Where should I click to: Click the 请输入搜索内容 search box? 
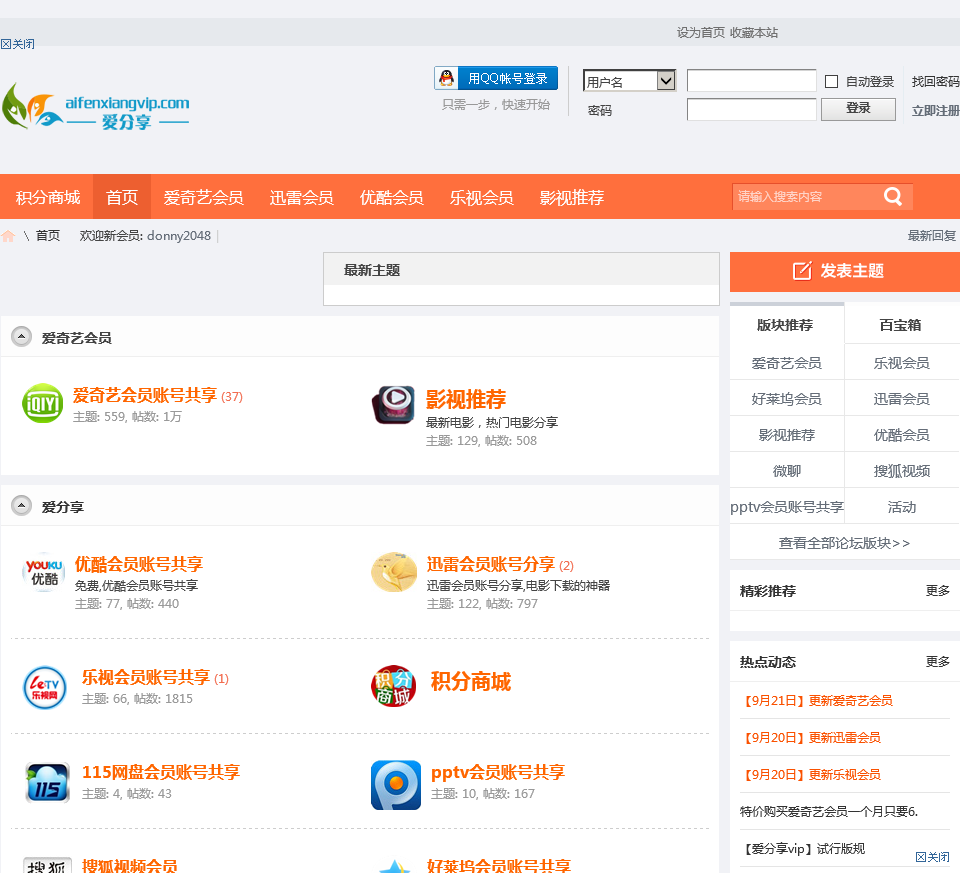click(807, 197)
